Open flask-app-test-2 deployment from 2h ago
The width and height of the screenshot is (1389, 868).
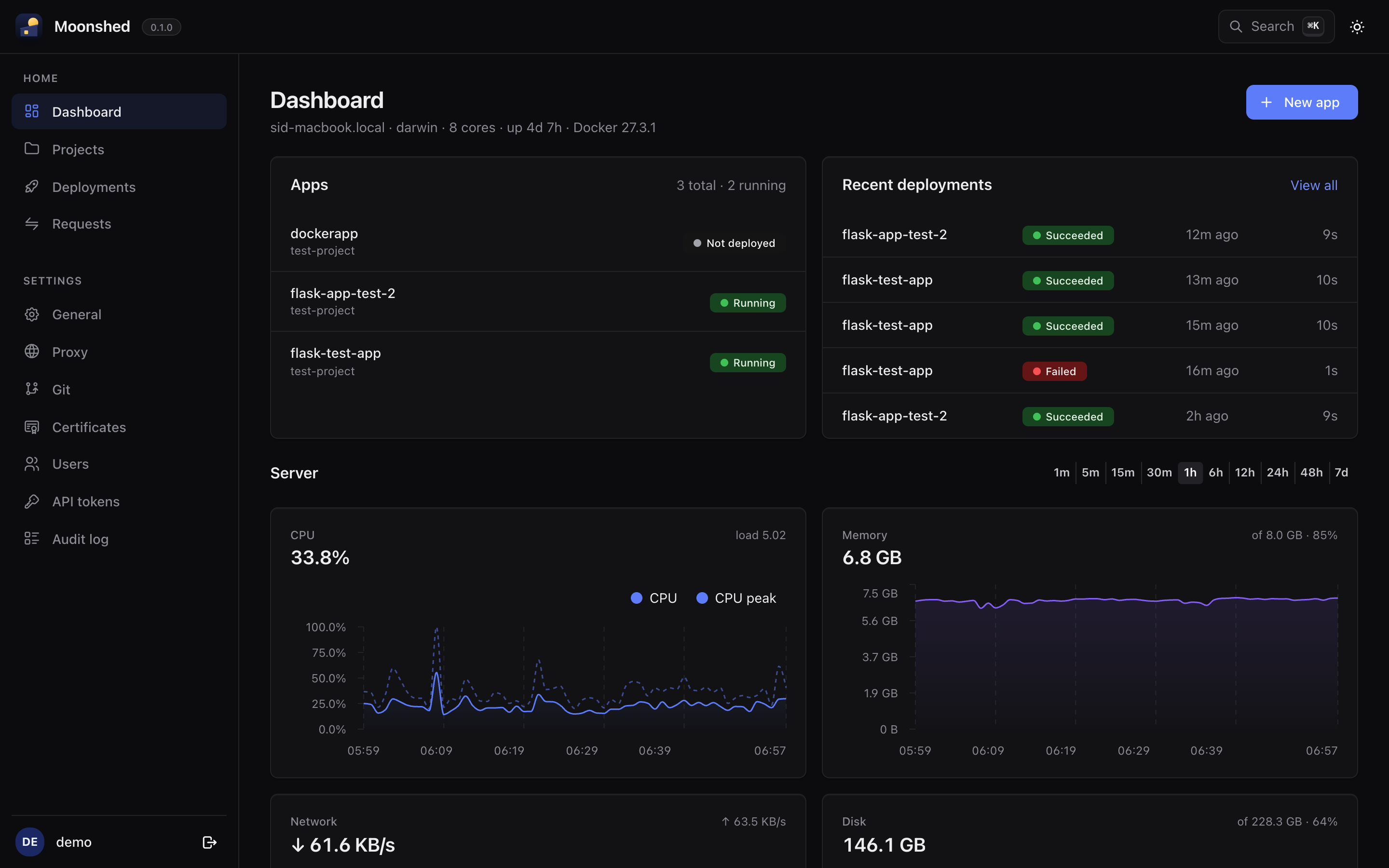coord(1089,416)
